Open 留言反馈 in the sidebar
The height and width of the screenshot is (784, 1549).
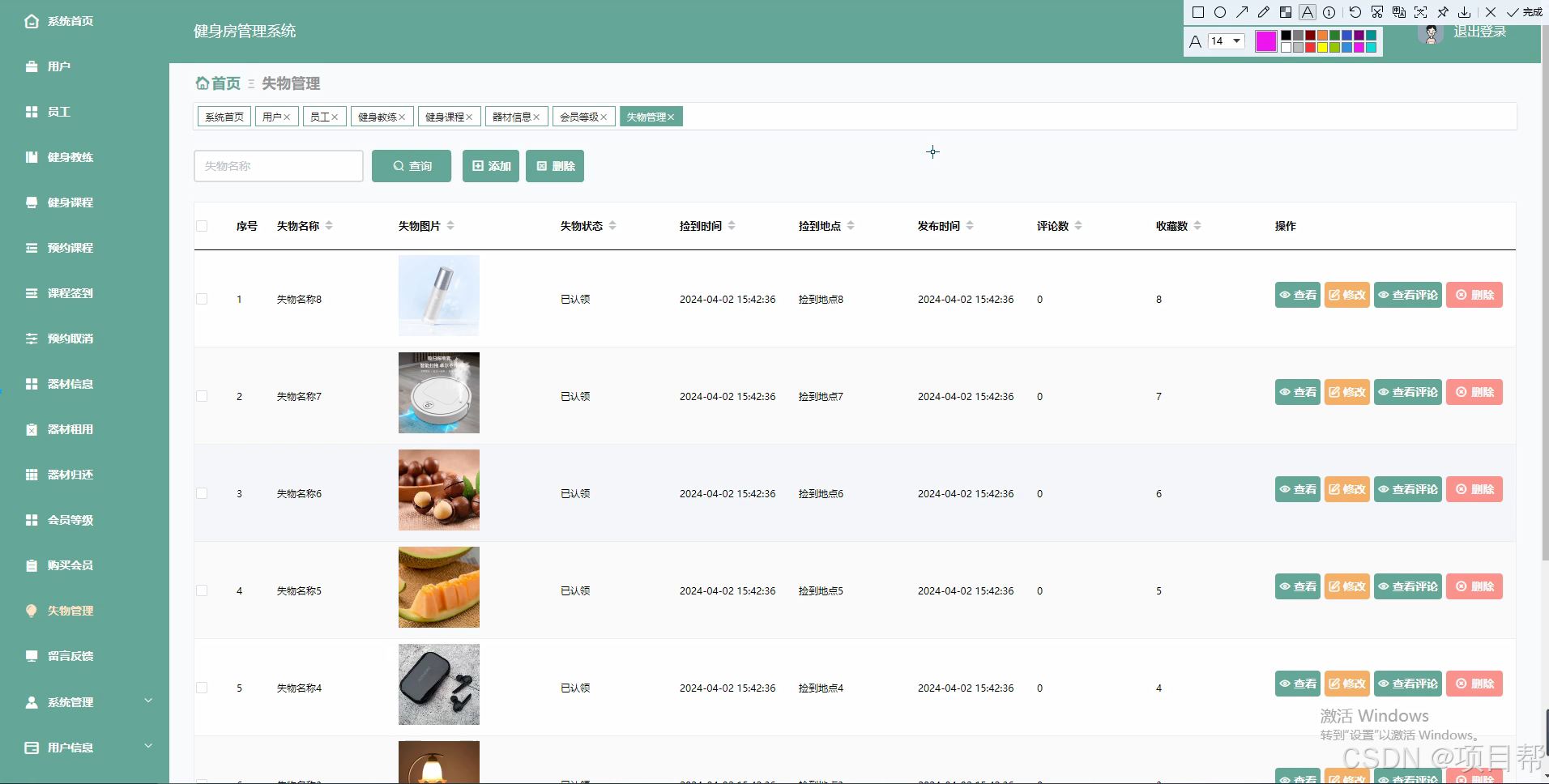point(70,656)
